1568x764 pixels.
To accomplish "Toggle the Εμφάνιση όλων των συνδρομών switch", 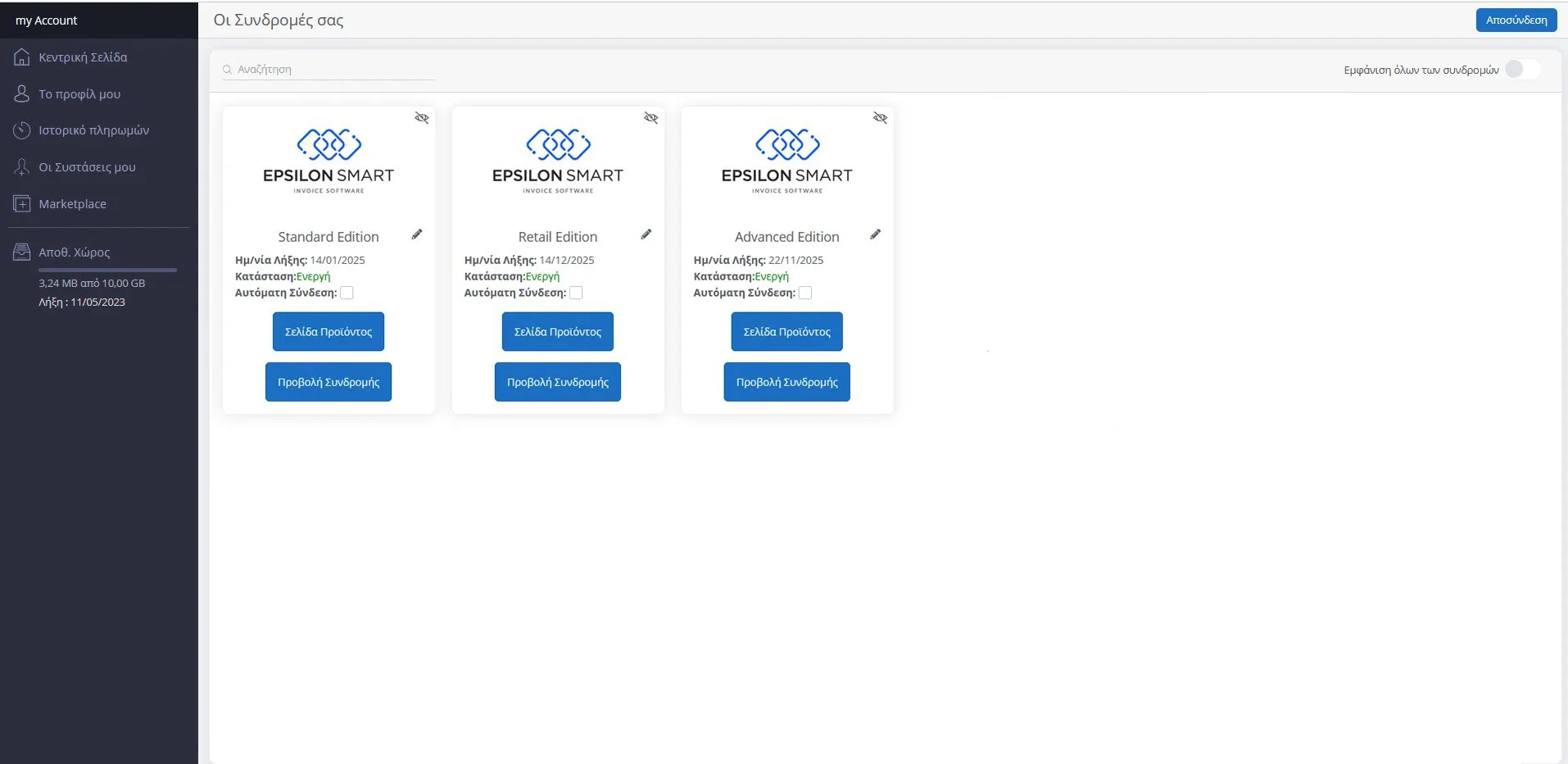I will click(1522, 70).
